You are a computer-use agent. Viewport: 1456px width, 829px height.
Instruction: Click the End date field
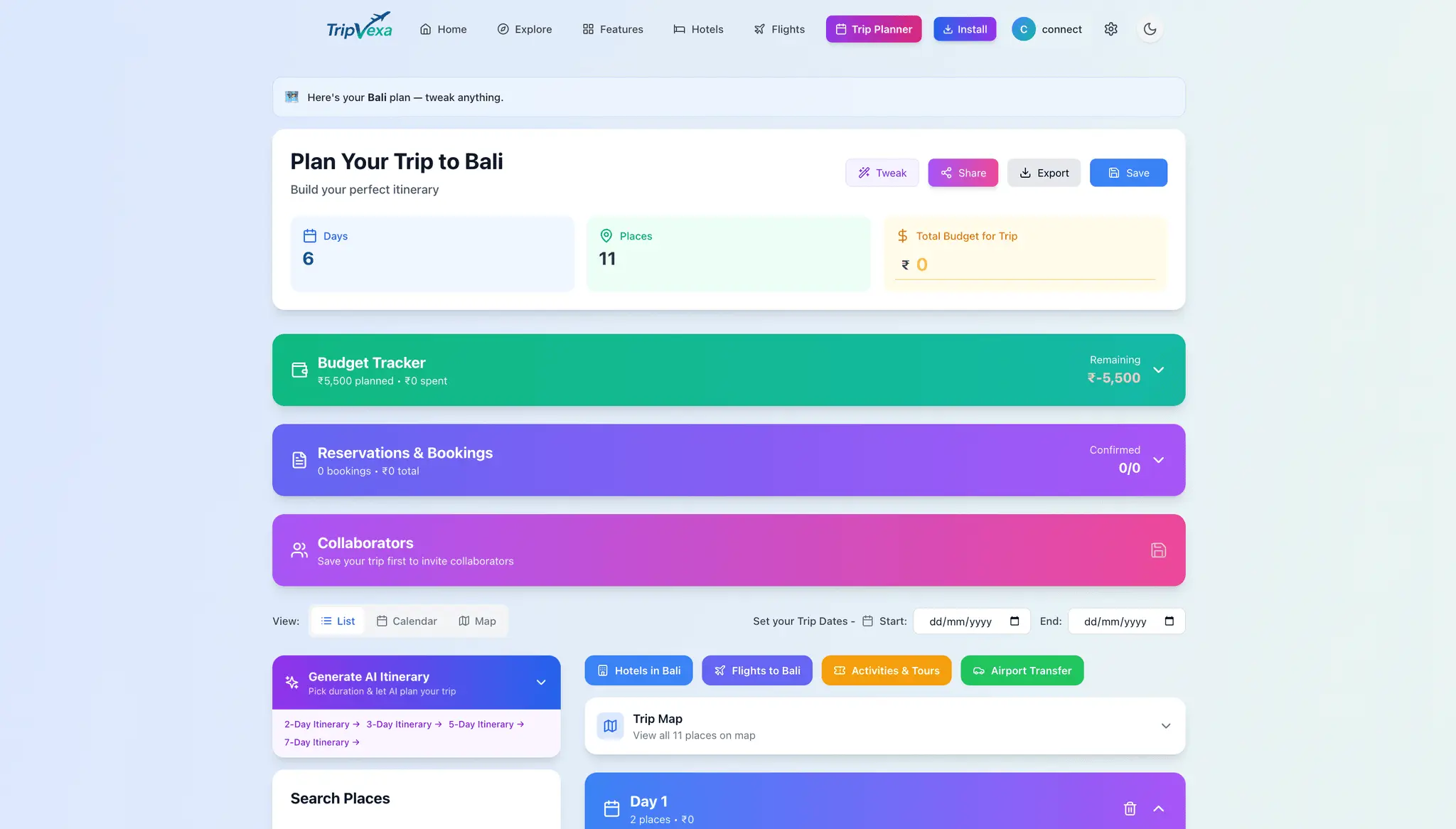[x=1127, y=621]
